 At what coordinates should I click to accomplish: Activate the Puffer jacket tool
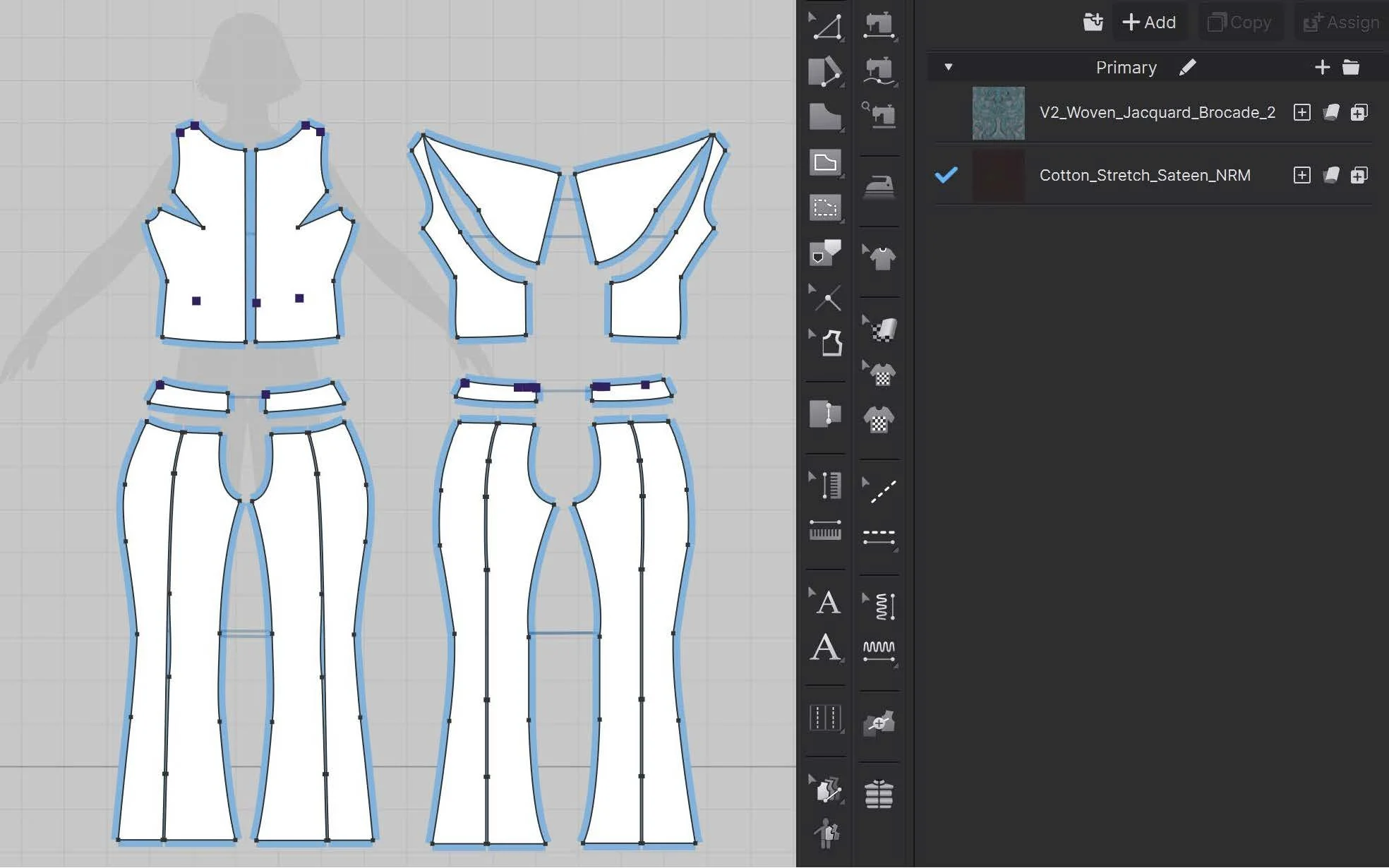click(879, 794)
